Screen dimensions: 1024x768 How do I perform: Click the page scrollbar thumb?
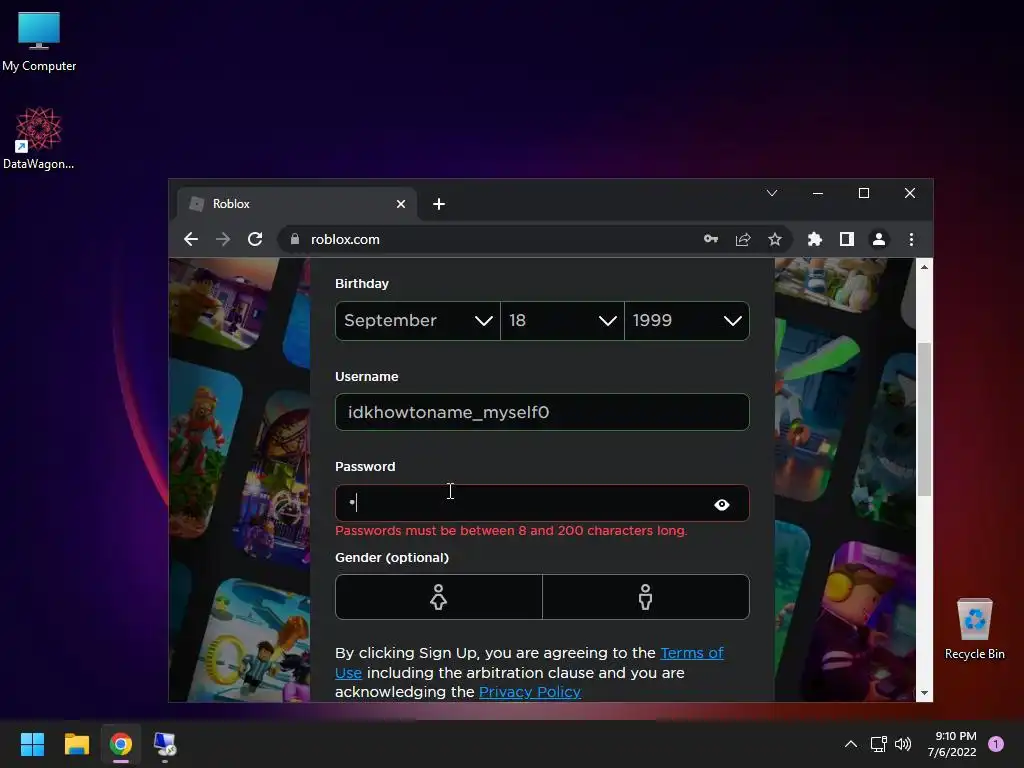point(924,419)
